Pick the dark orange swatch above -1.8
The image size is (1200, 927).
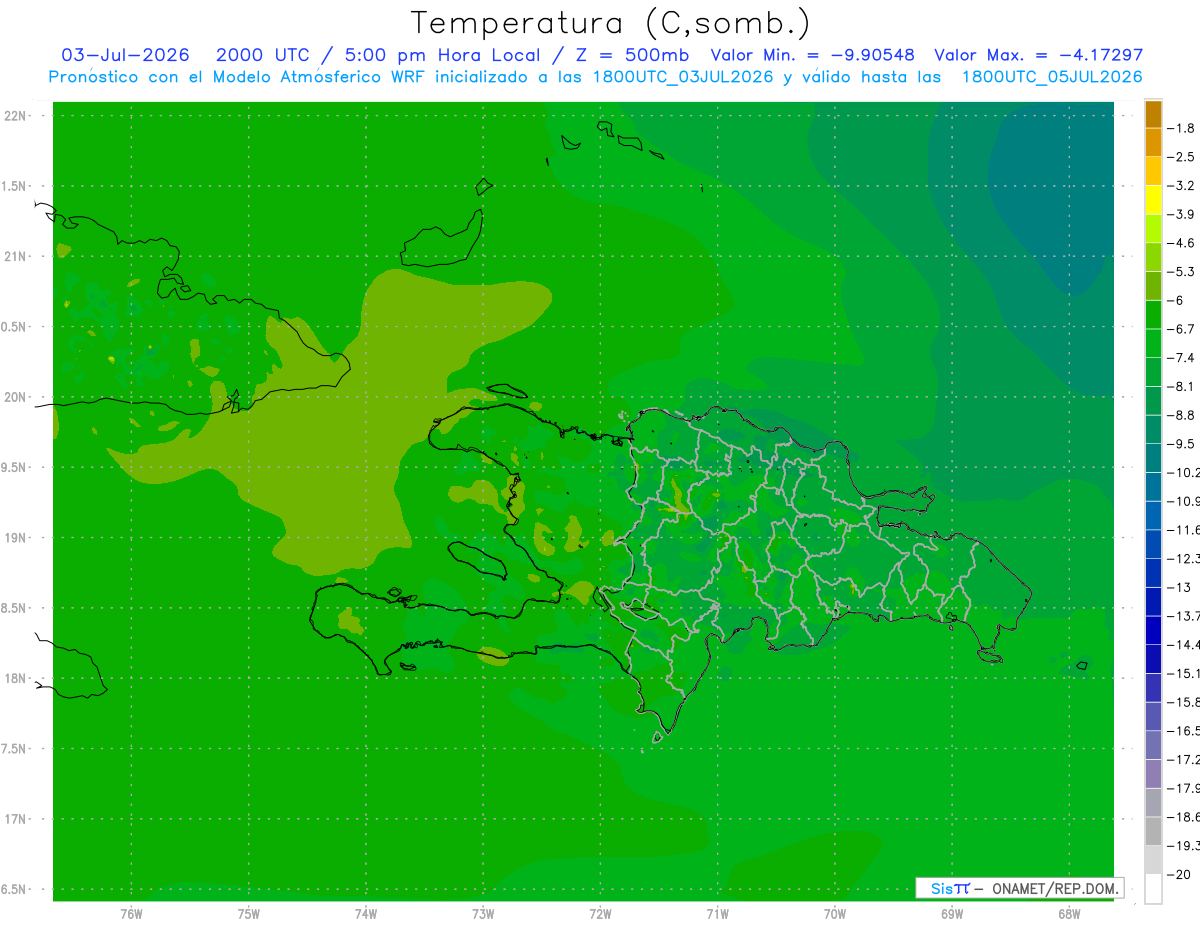(1153, 115)
